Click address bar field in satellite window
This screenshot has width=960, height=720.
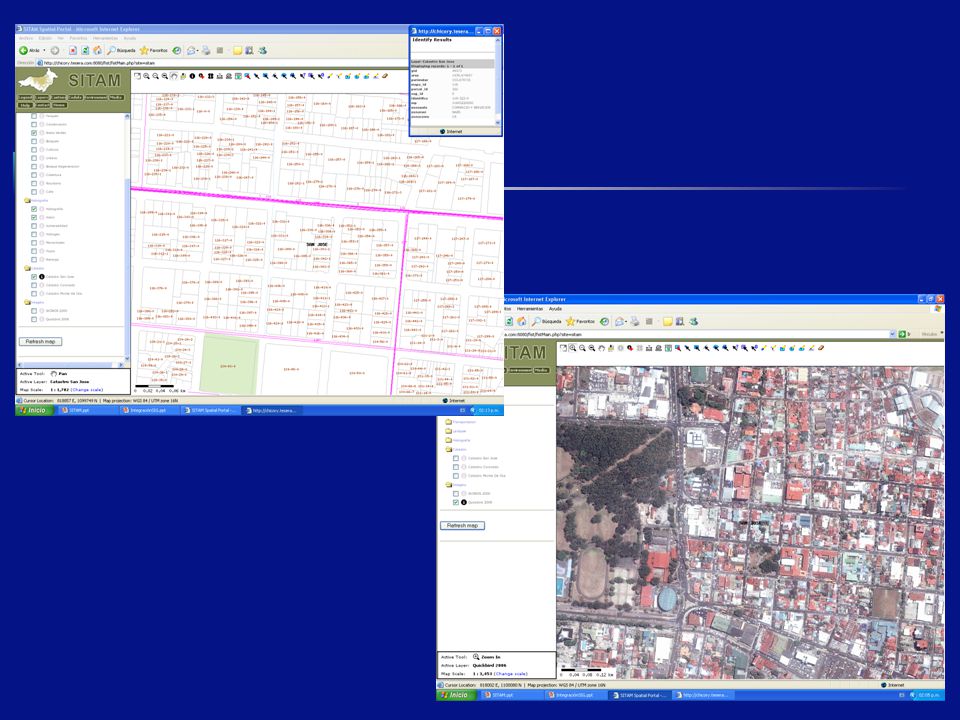pyautogui.click(x=695, y=334)
